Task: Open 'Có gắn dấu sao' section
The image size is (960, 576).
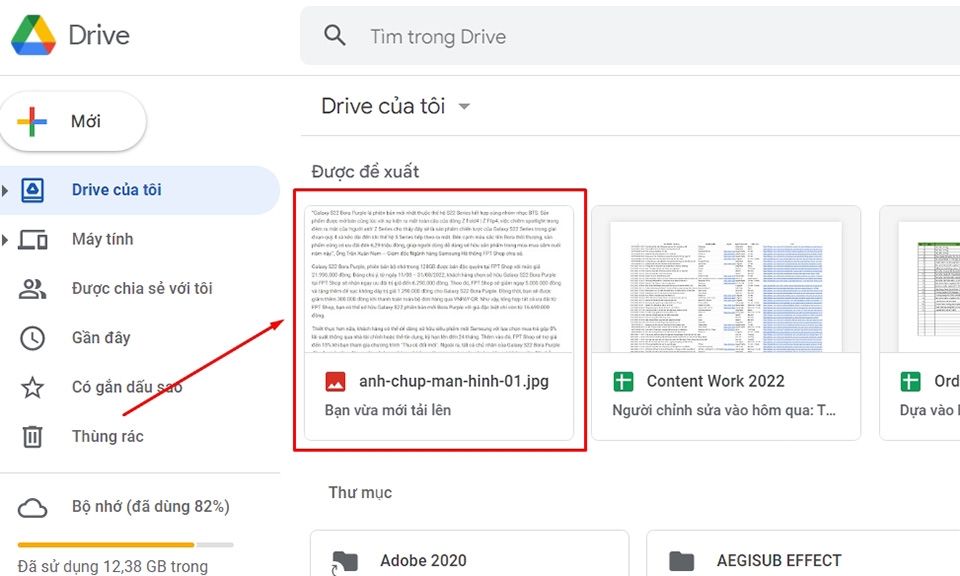Action: 127,387
